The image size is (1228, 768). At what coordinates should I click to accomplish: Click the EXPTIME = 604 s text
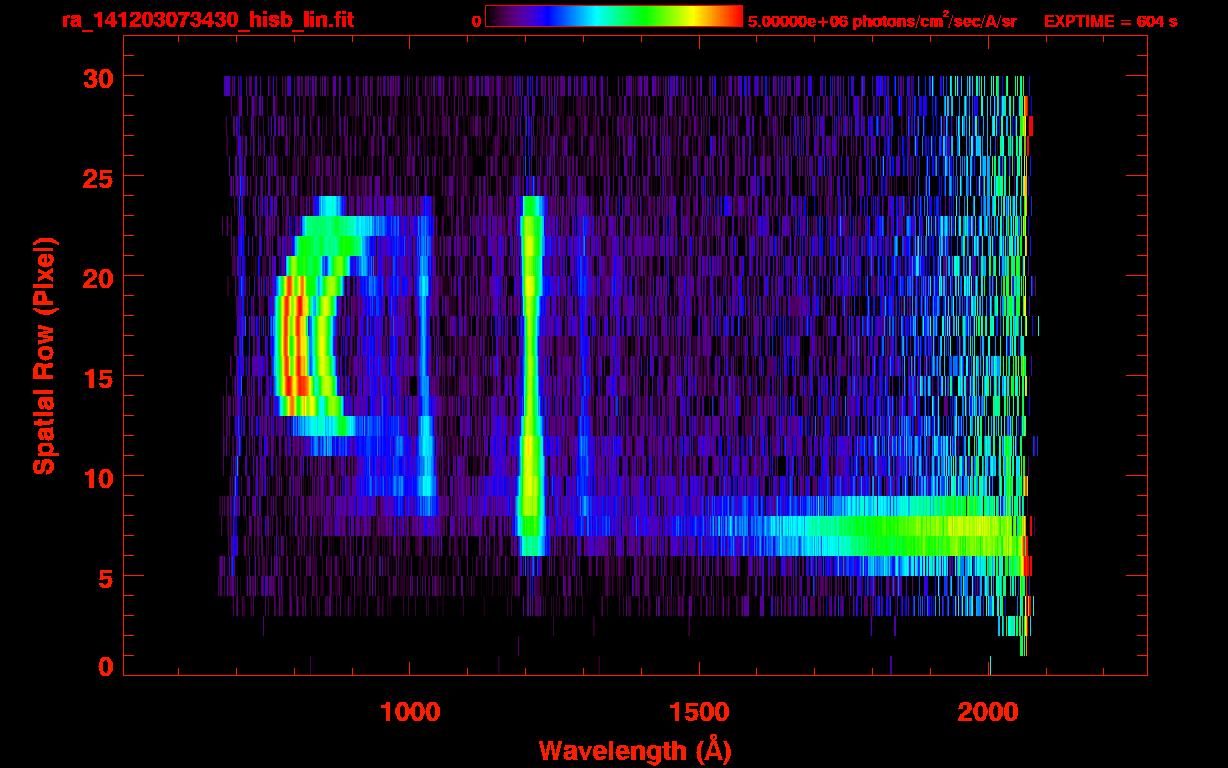pos(1110,21)
